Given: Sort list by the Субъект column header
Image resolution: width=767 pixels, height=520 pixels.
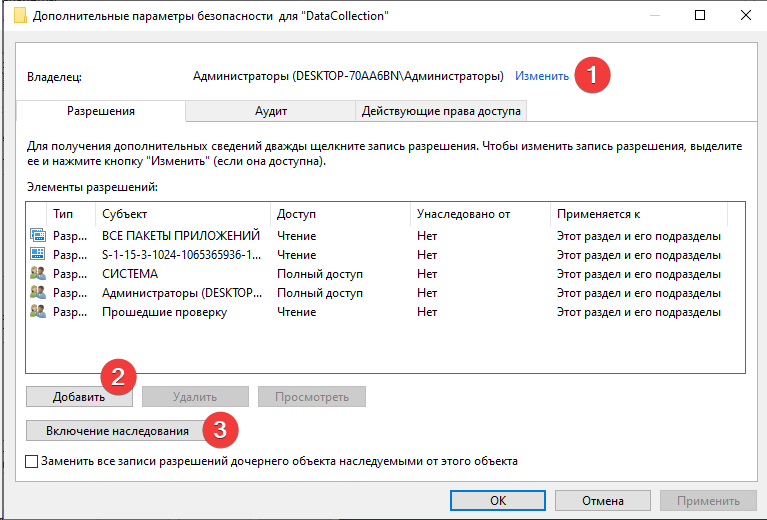Looking at the screenshot, I should [x=182, y=214].
